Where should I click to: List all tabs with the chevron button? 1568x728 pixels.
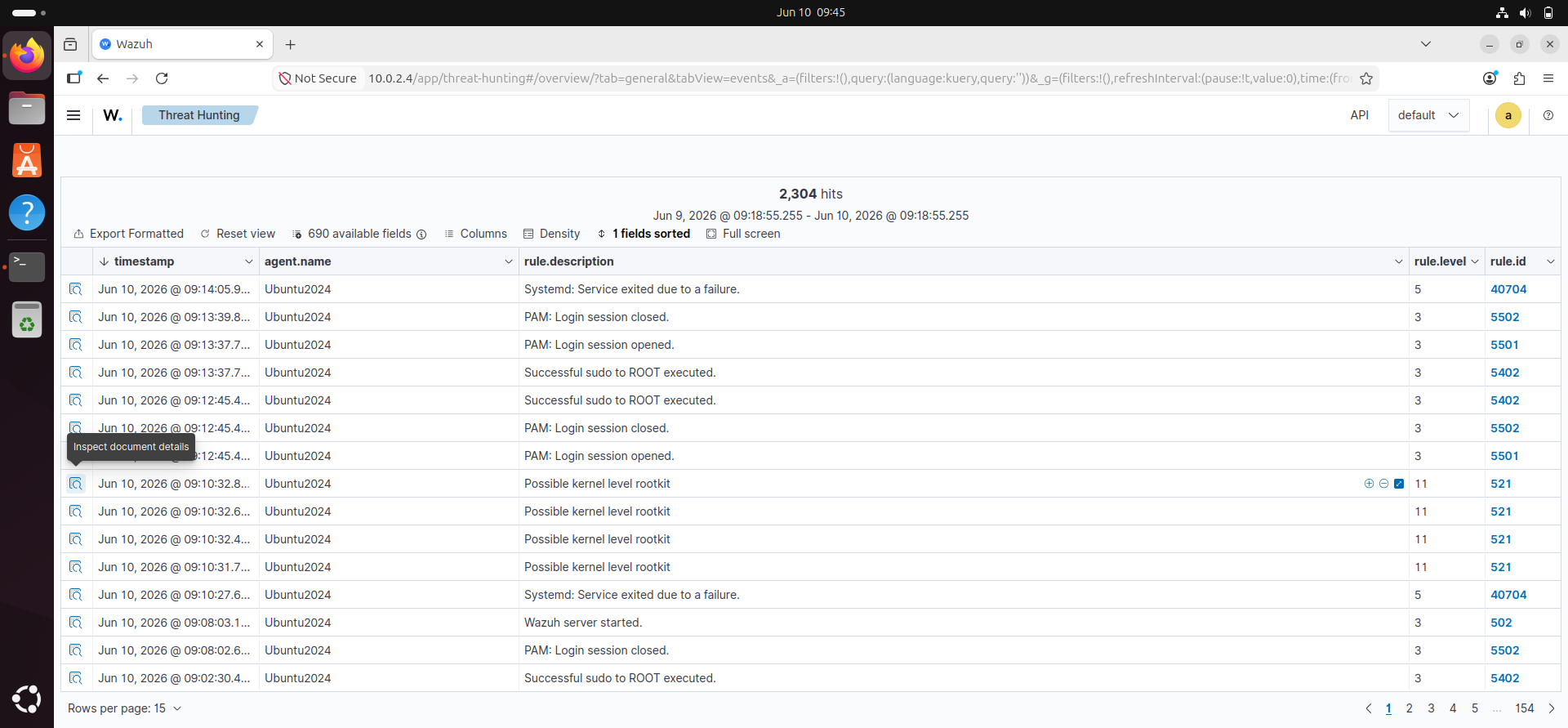1426,44
